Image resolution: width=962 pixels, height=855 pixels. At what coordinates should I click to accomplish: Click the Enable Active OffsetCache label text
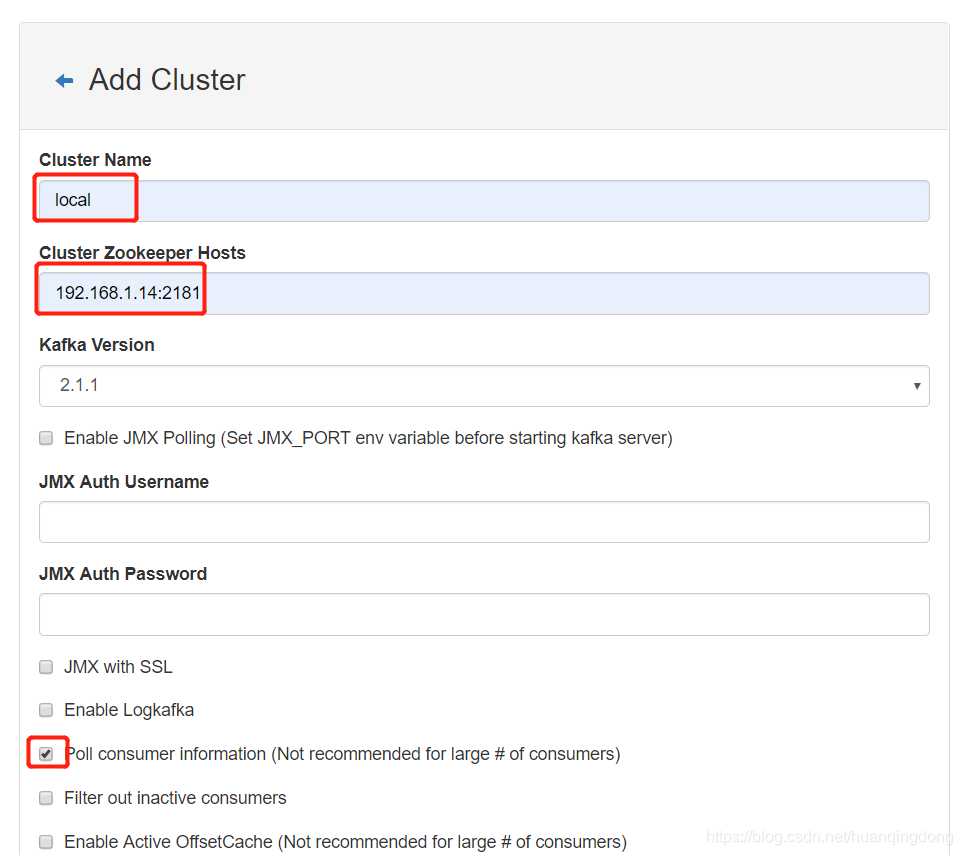(345, 842)
